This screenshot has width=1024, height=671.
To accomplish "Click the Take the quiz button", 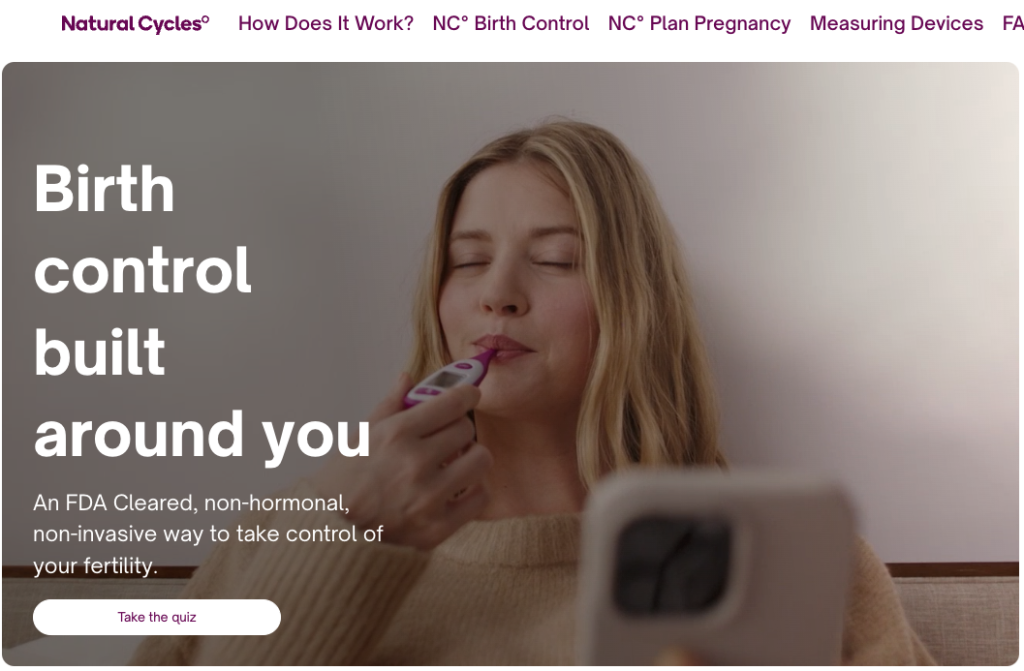I will tap(157, 617).
